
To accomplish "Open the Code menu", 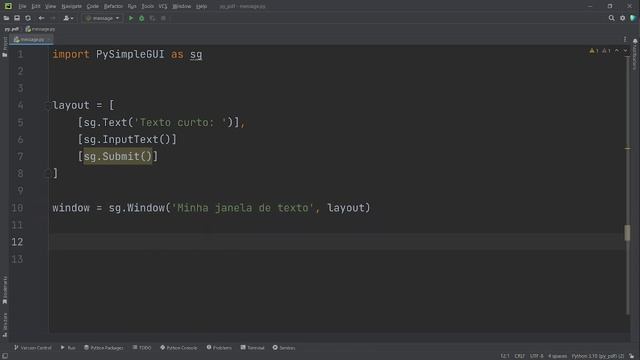I will [x=93, y=6].
